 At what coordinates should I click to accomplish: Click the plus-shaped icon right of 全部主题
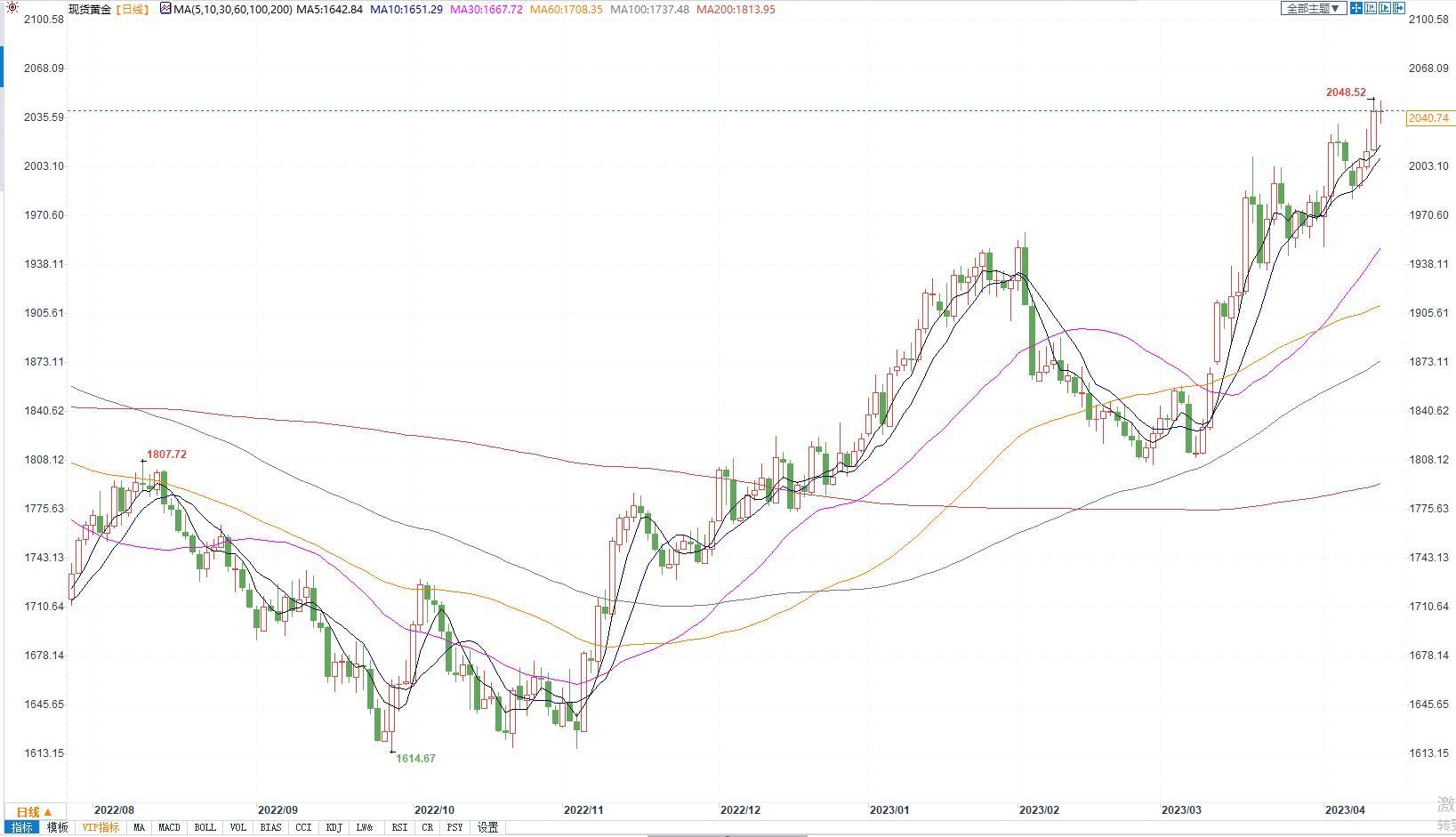(x=1356, y=8)
